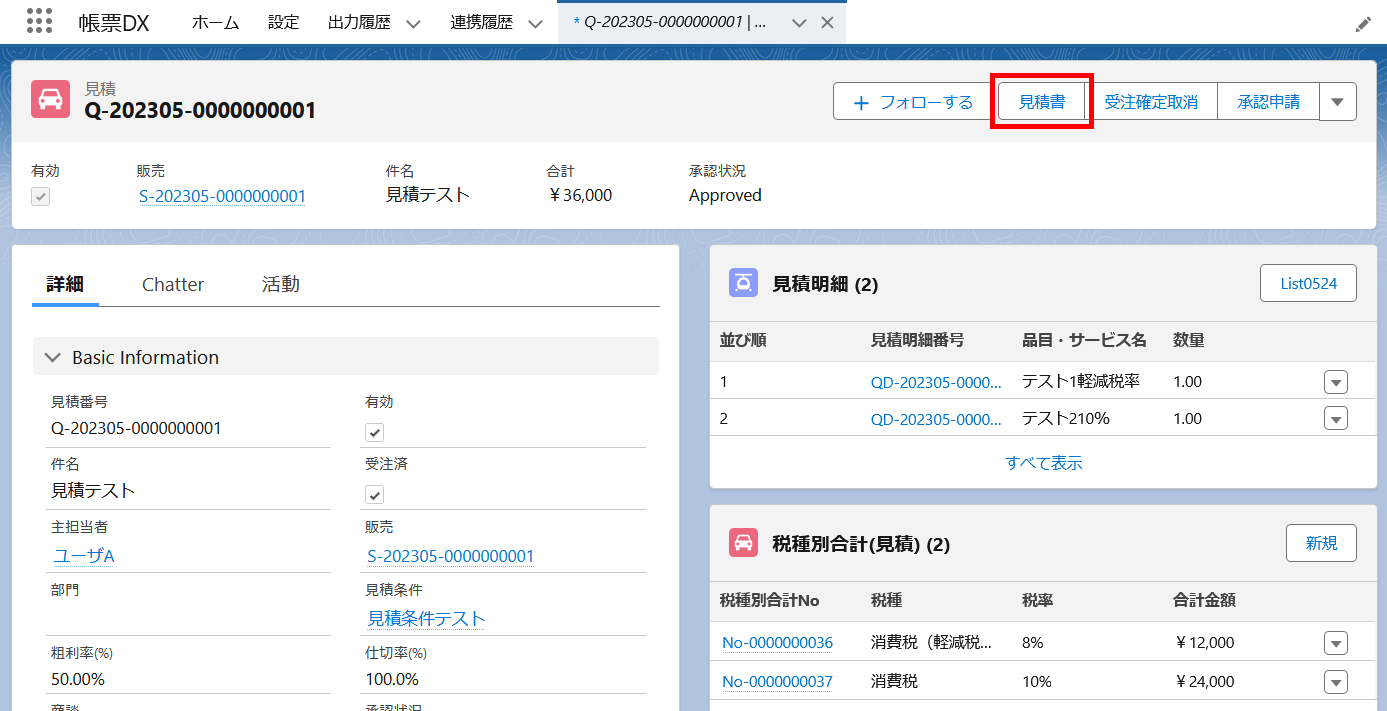Toggle the 受注済 checkbox
Image resolution: width=1387 pixels, height=711 pixels.
[373, 495]
